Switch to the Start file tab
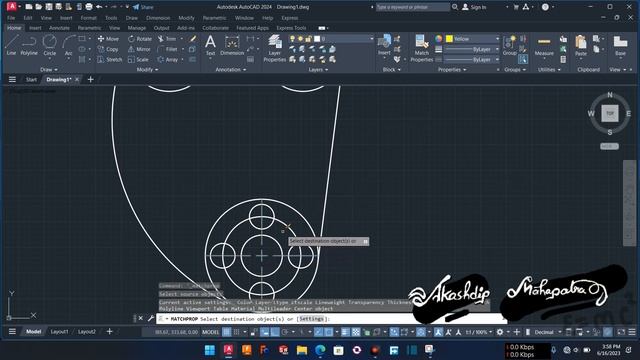The height and width of the screenshot is (360, 640). click(31, 80)
